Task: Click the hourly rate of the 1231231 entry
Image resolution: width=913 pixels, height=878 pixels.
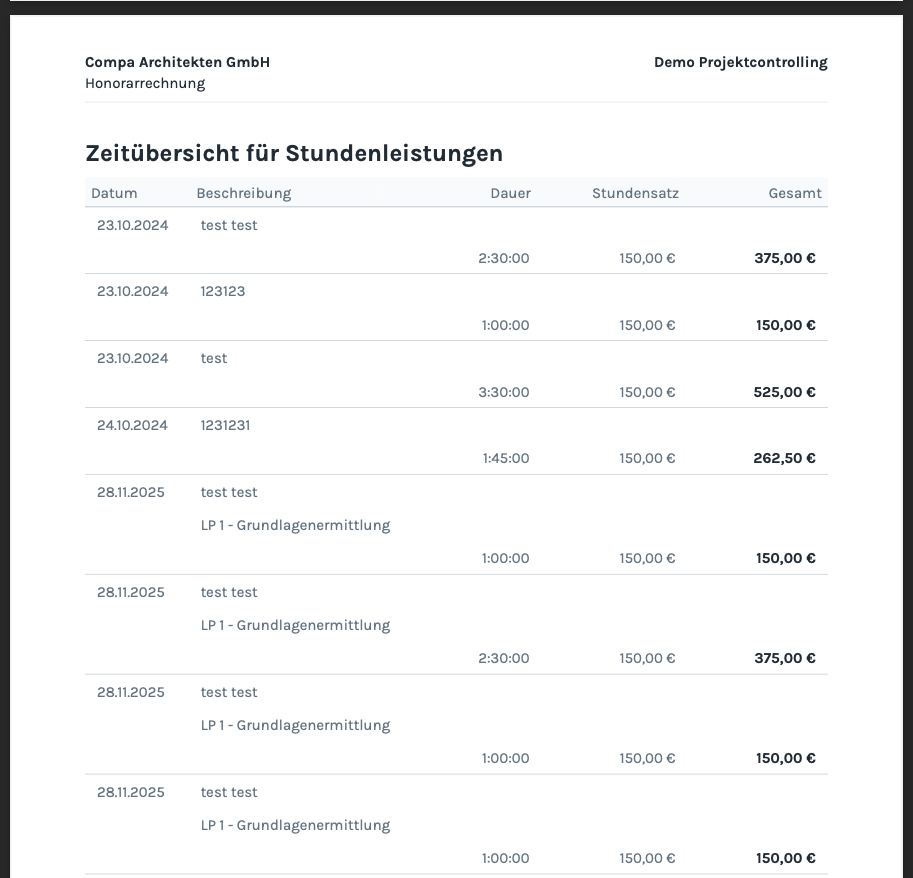Action: [x=647, y=458]
